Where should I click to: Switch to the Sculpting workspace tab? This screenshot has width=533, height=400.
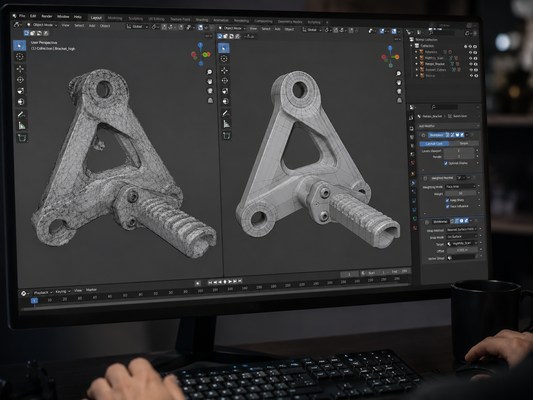[x=136, y=19]
